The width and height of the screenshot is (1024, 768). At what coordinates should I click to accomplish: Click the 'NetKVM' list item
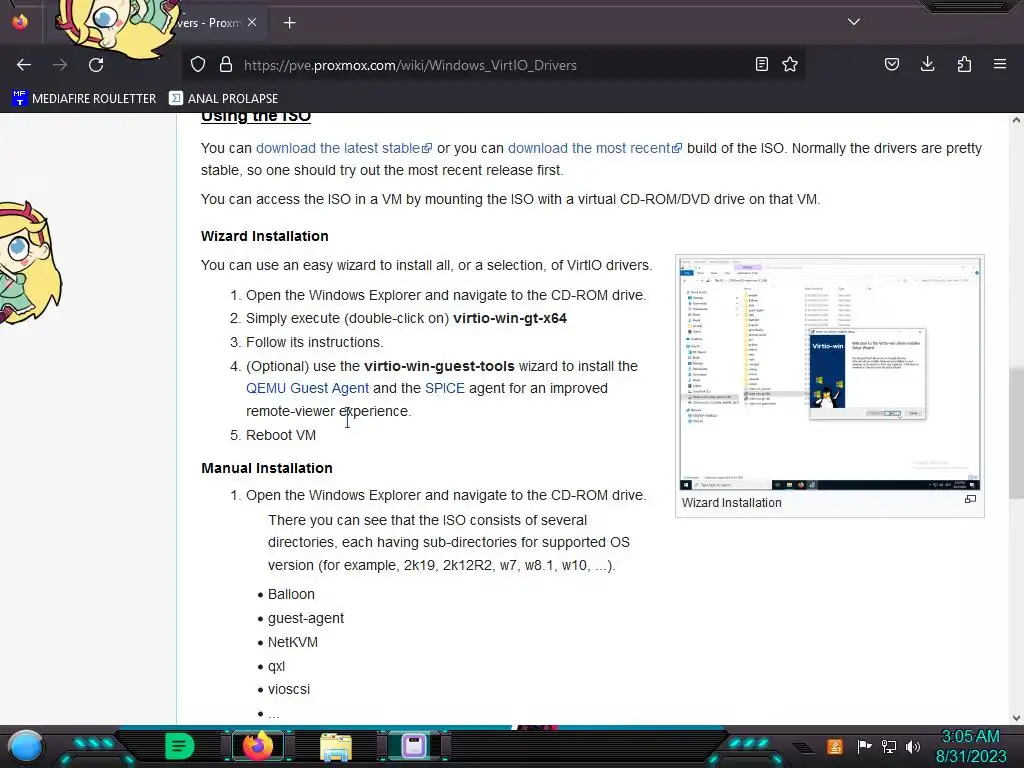point(293,643)
